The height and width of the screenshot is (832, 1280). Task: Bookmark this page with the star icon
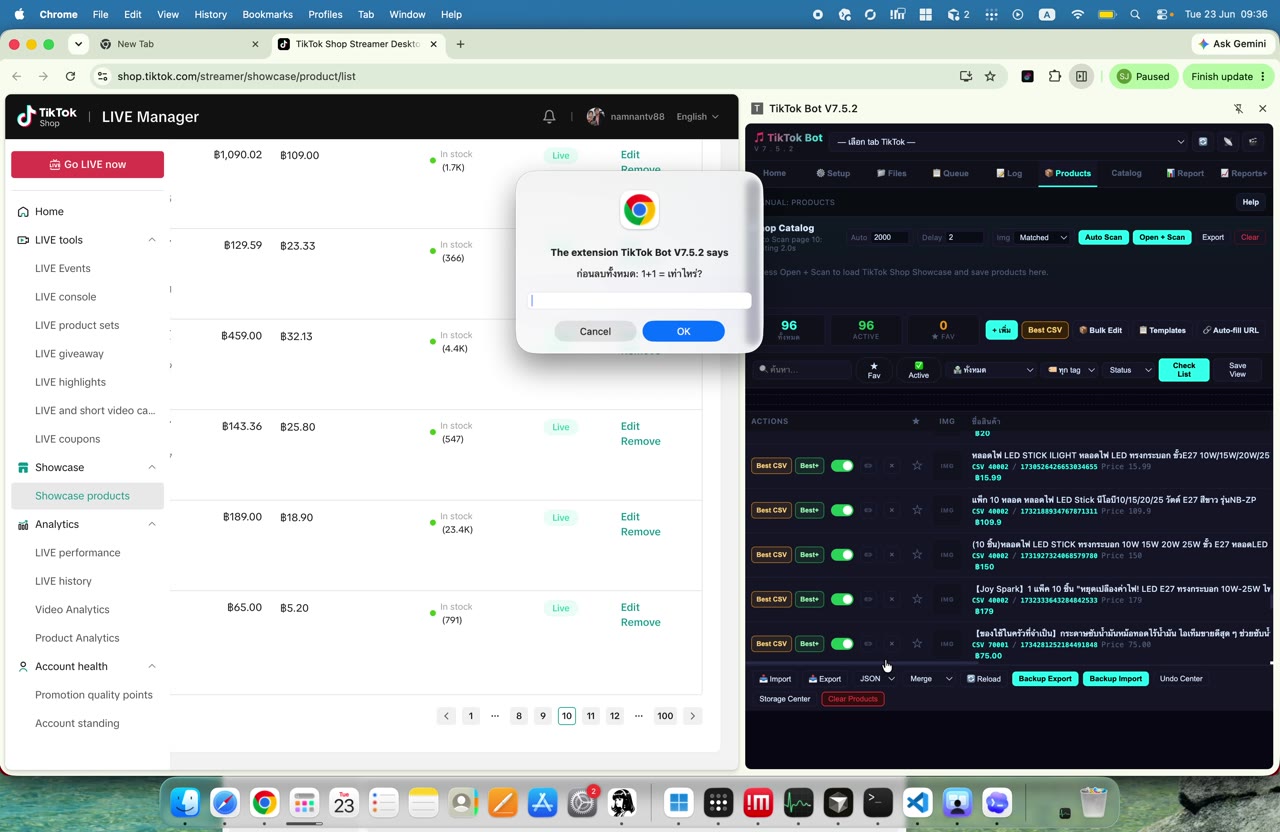[990, 76]
